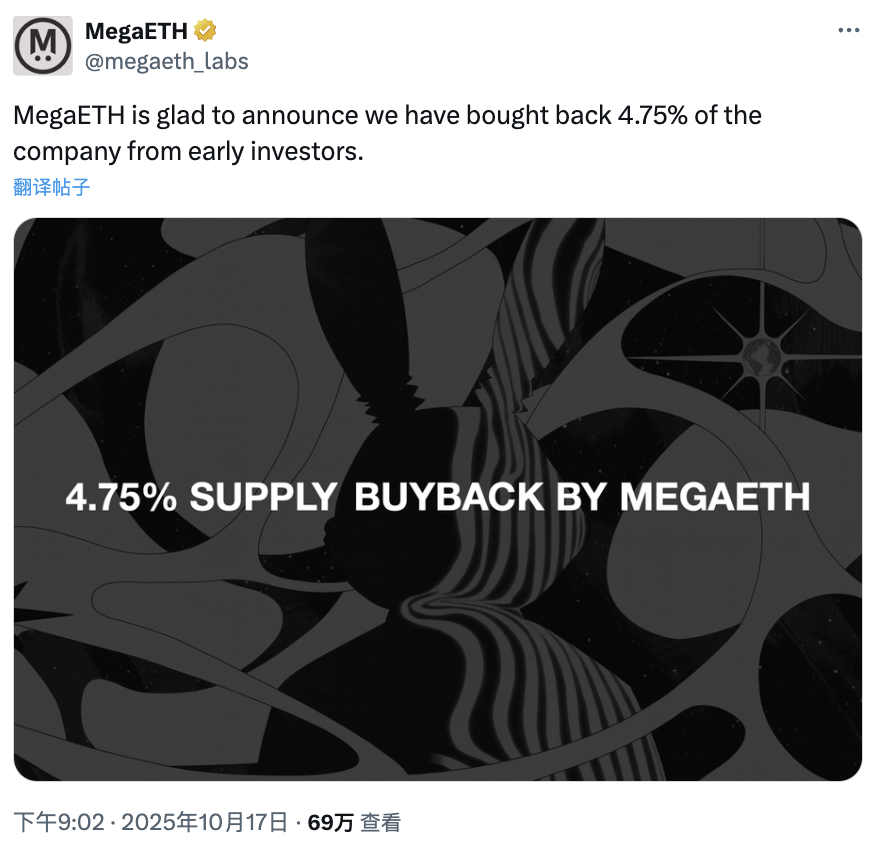Click the word "SUPPLY" in the image

tap(263, 497)
